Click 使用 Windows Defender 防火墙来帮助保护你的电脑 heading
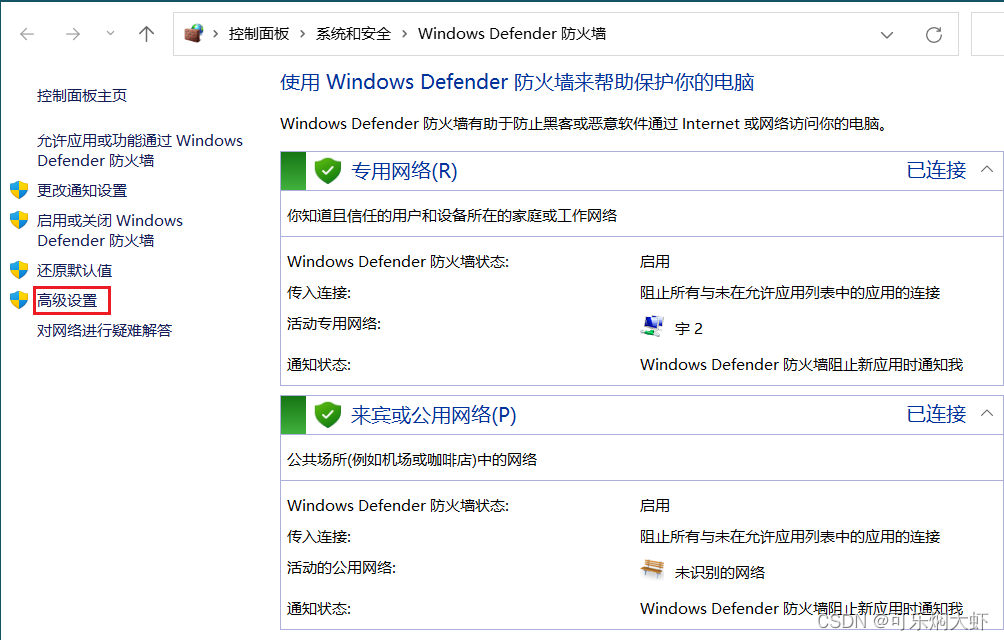The width and height of the screenshot is (1004, 640). 517,83
